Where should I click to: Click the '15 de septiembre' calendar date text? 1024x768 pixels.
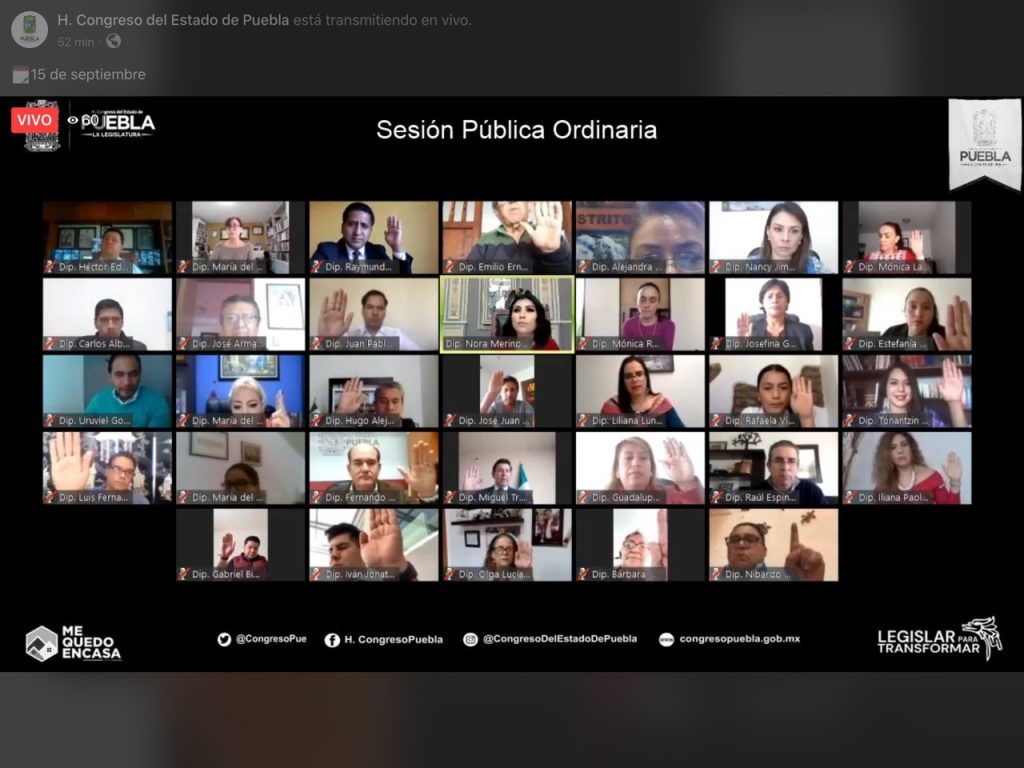pos(88,75)
